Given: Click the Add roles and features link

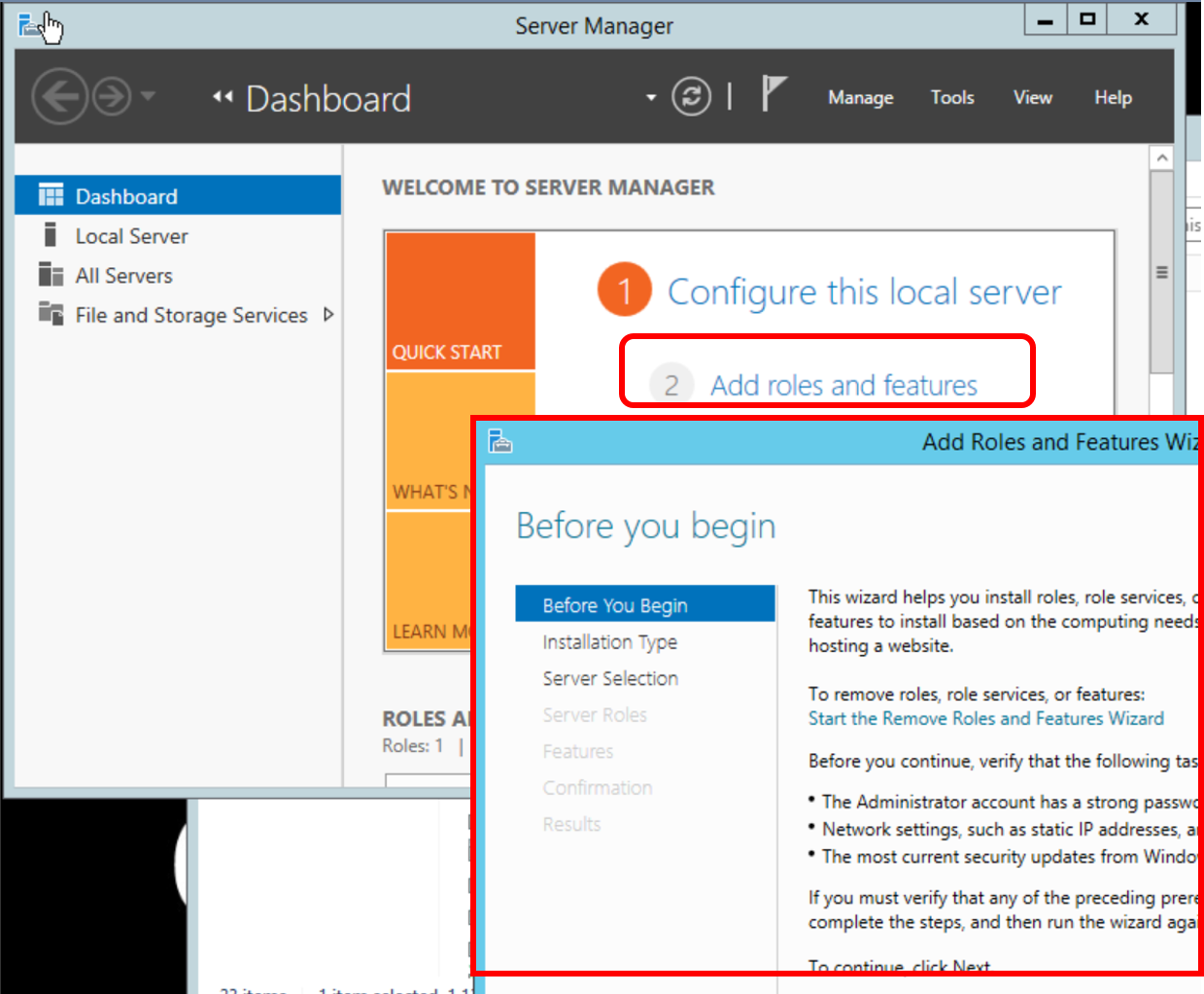Looking at the screenshot, I should 843,386.
